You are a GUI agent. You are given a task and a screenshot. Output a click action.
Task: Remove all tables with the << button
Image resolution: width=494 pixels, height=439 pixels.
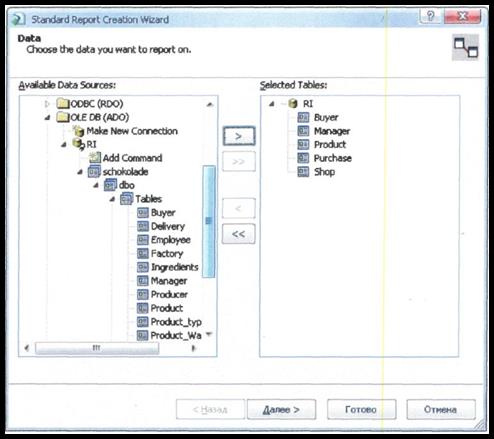point(239,234)
